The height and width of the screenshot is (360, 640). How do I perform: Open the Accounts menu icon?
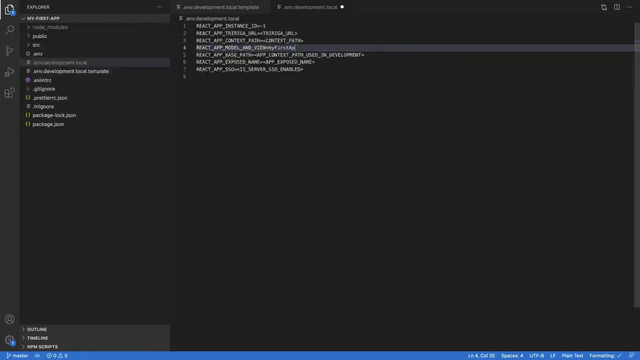coord(9,319)
